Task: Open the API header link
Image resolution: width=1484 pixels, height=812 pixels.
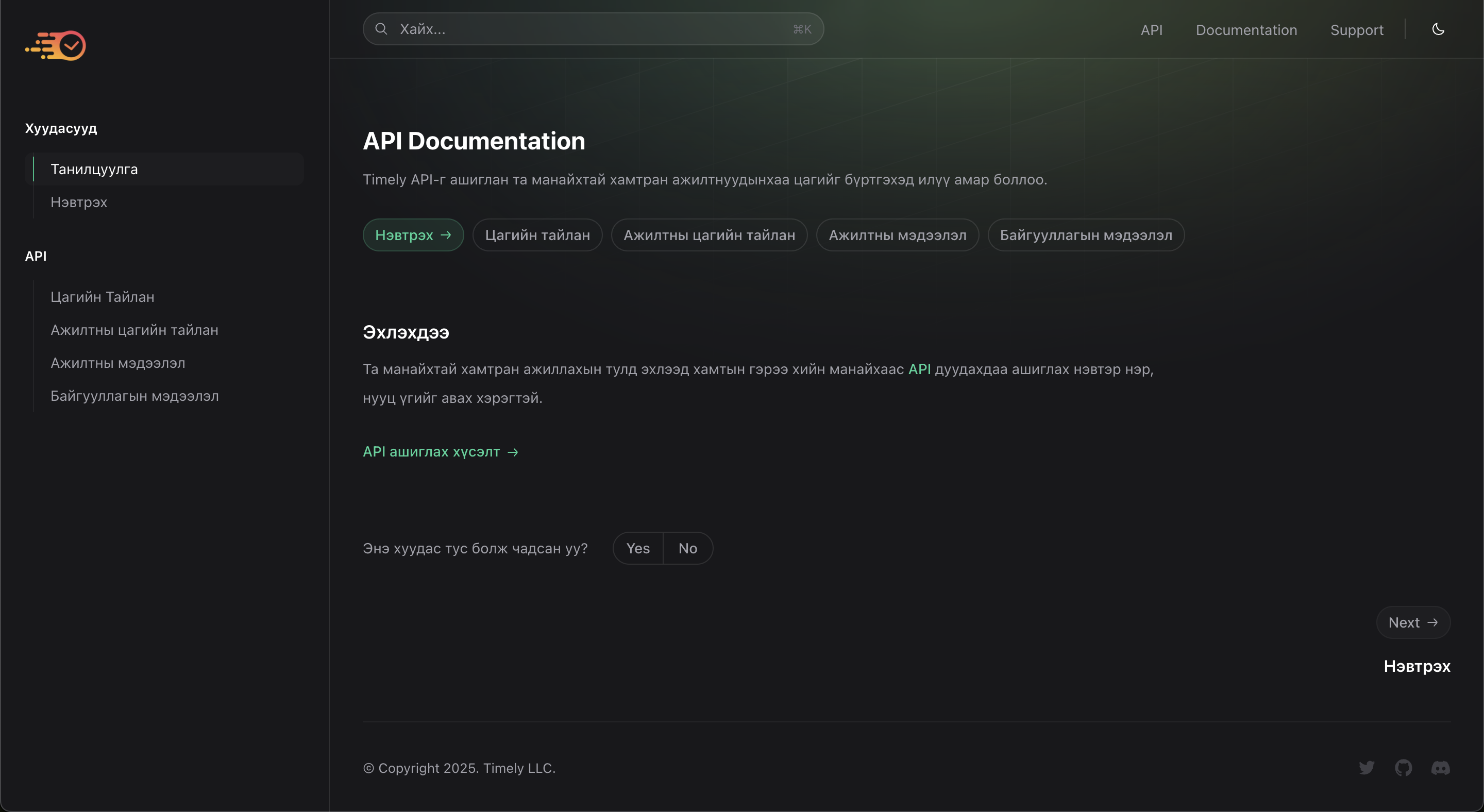Action: point(1151,30)
